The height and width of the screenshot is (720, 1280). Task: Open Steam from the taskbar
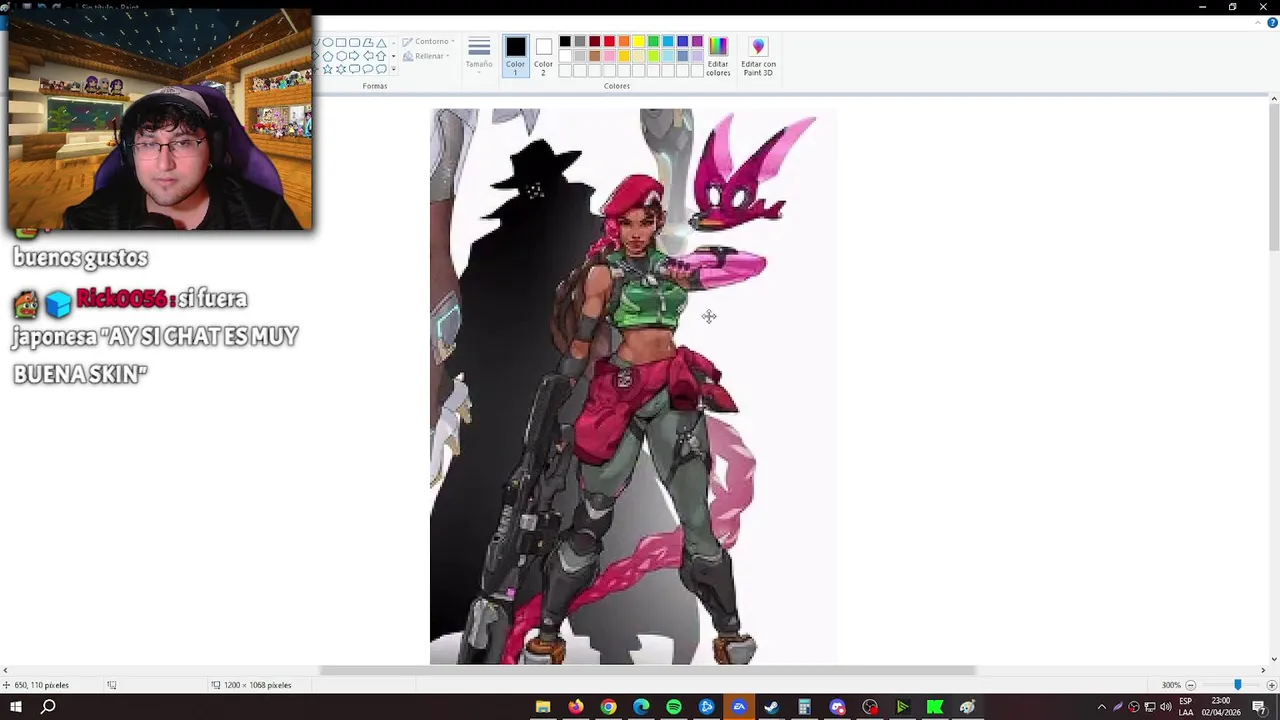click(x=771, y=707)
